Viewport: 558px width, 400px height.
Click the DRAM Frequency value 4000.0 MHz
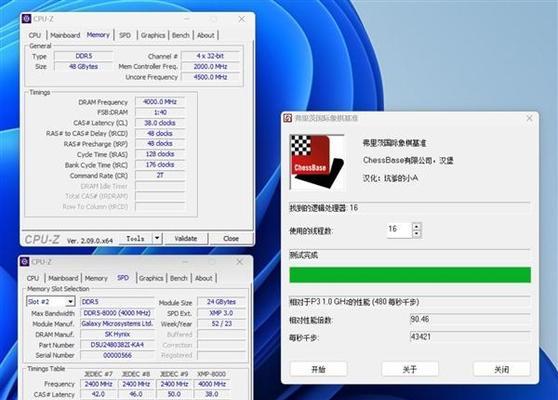[160, 102]
